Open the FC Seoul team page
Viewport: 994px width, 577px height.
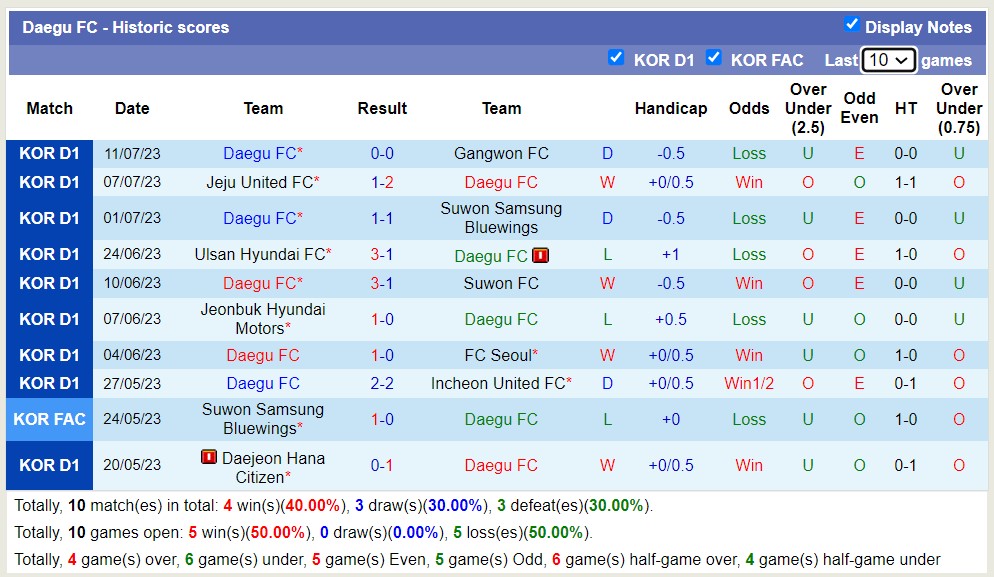(501, 352)
